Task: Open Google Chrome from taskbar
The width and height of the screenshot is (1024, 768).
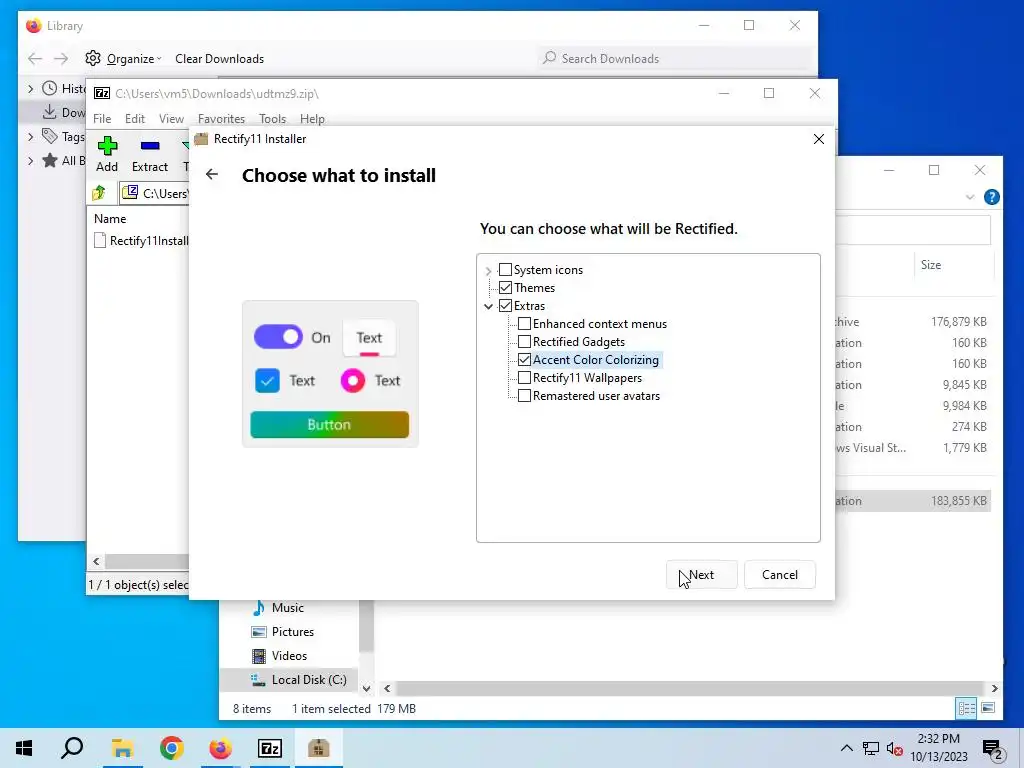Action: [x=171, y=748]
